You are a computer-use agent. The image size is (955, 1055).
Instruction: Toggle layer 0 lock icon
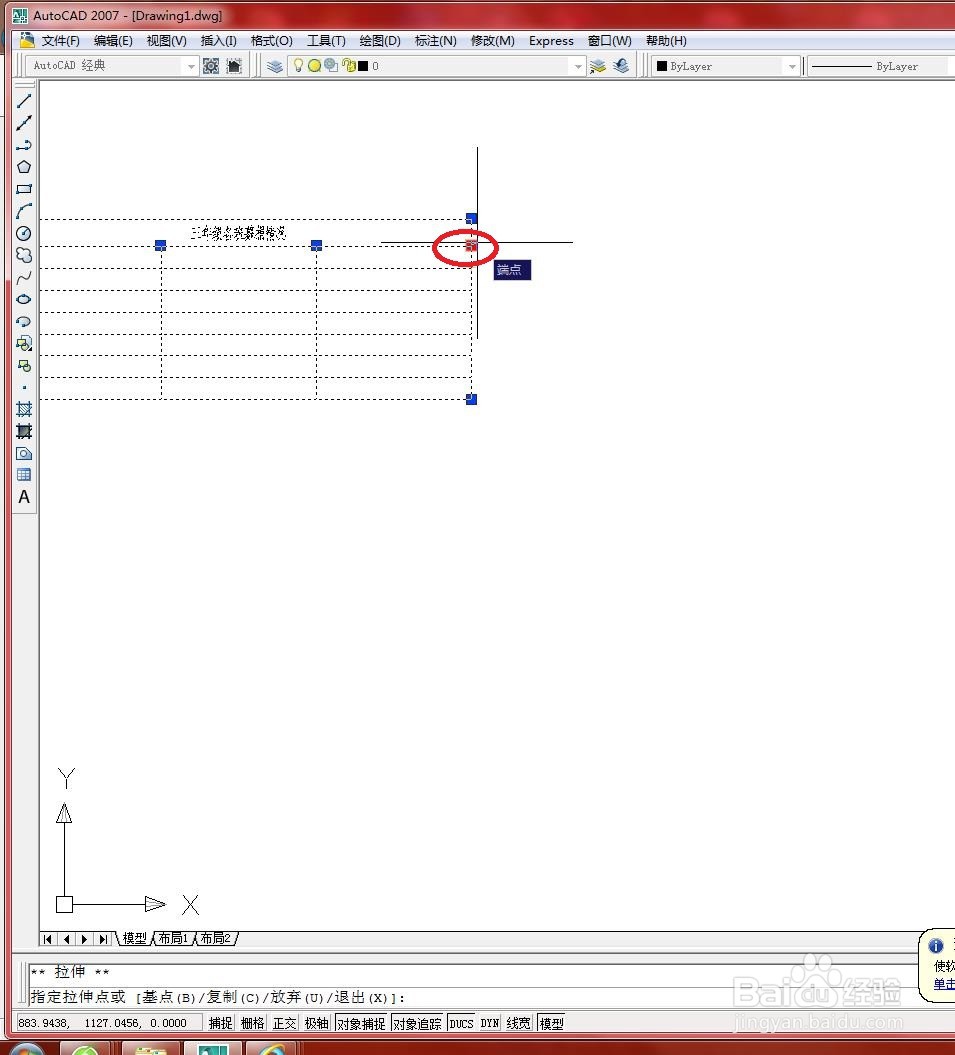pyautogui.click(x=349, y=65)
